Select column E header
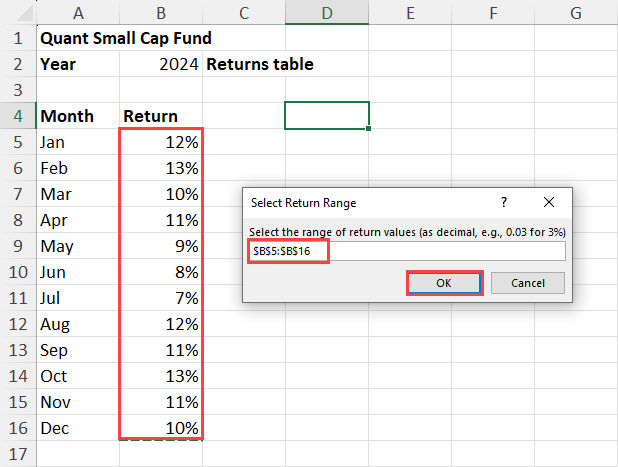 pyautogui.click(x=410, y=13)
